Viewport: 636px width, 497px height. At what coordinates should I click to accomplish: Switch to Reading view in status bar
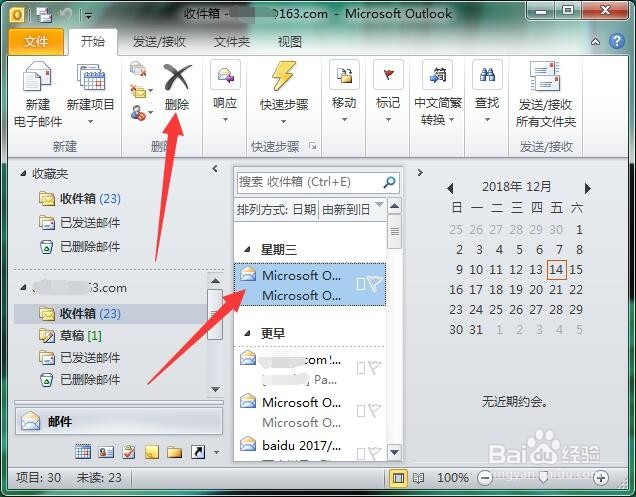418,478
